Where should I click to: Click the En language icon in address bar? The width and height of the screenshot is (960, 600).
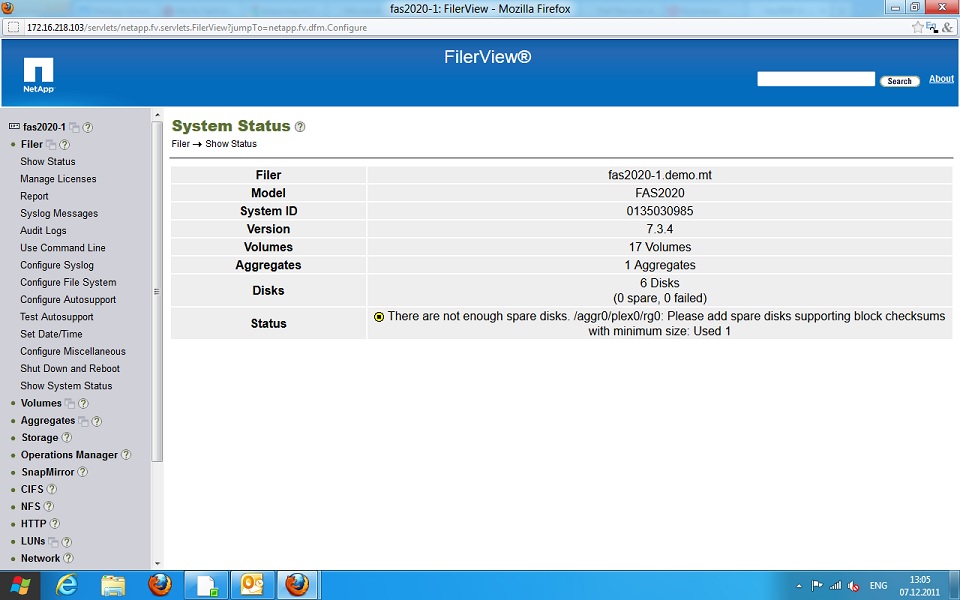[x=932, y=27]
